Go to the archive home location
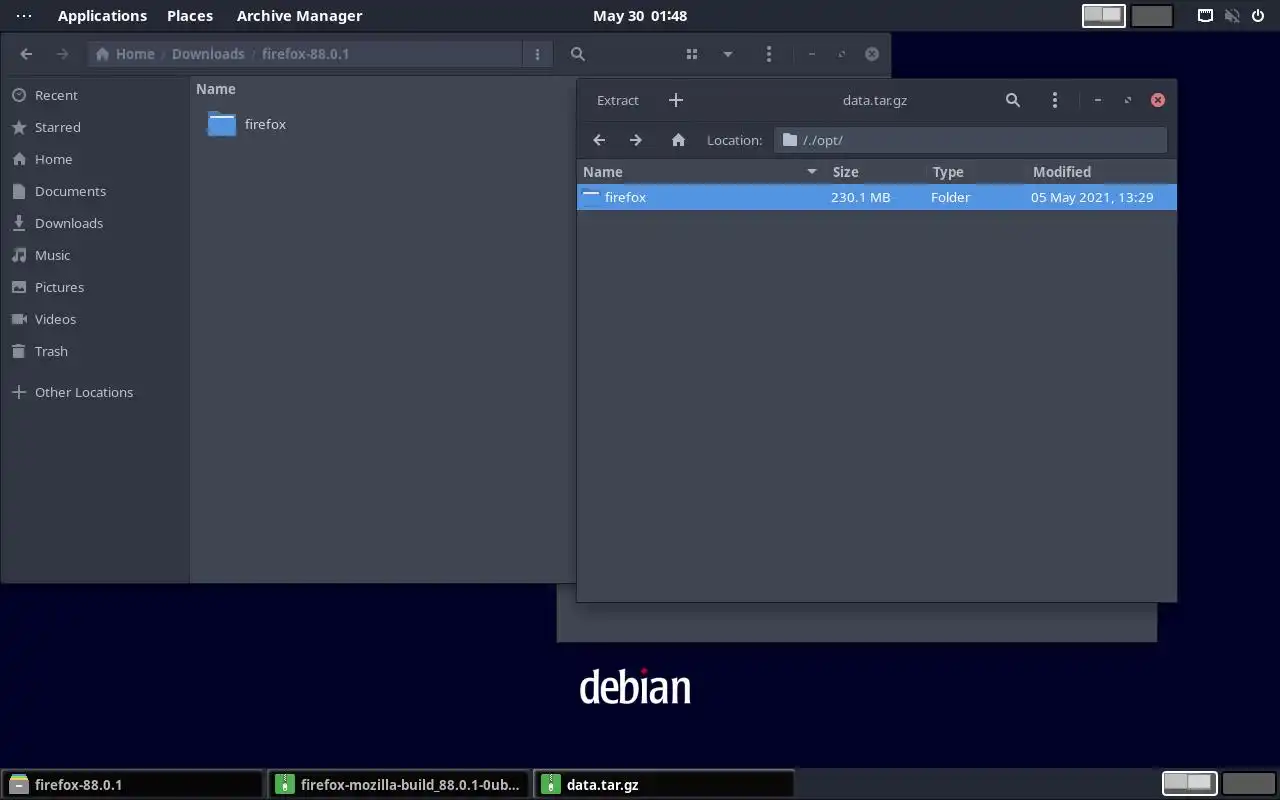Screen dimensions: 1280x800 click(678, 140)
